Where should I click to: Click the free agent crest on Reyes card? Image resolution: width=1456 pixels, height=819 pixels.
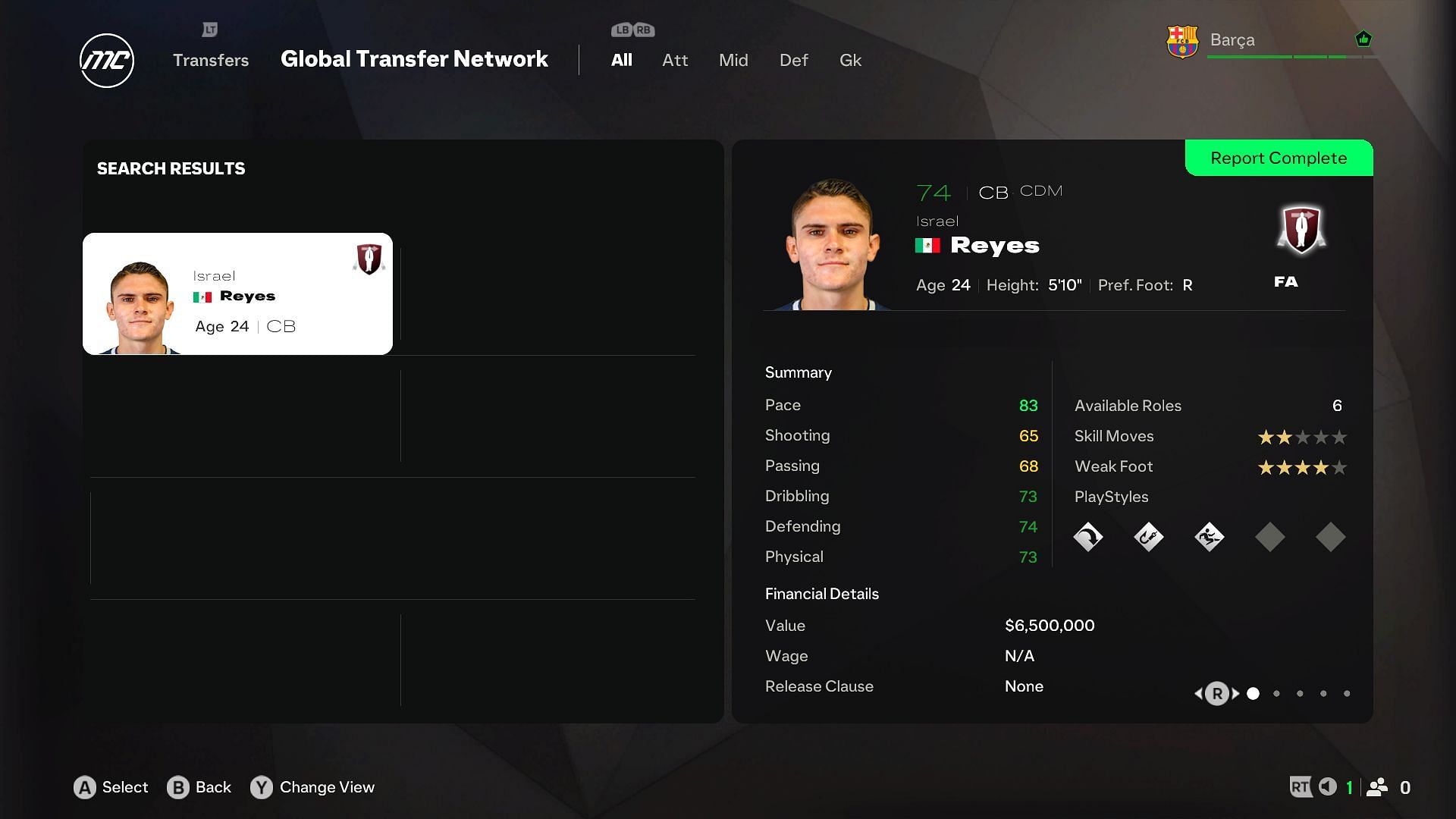click(369, 259)
